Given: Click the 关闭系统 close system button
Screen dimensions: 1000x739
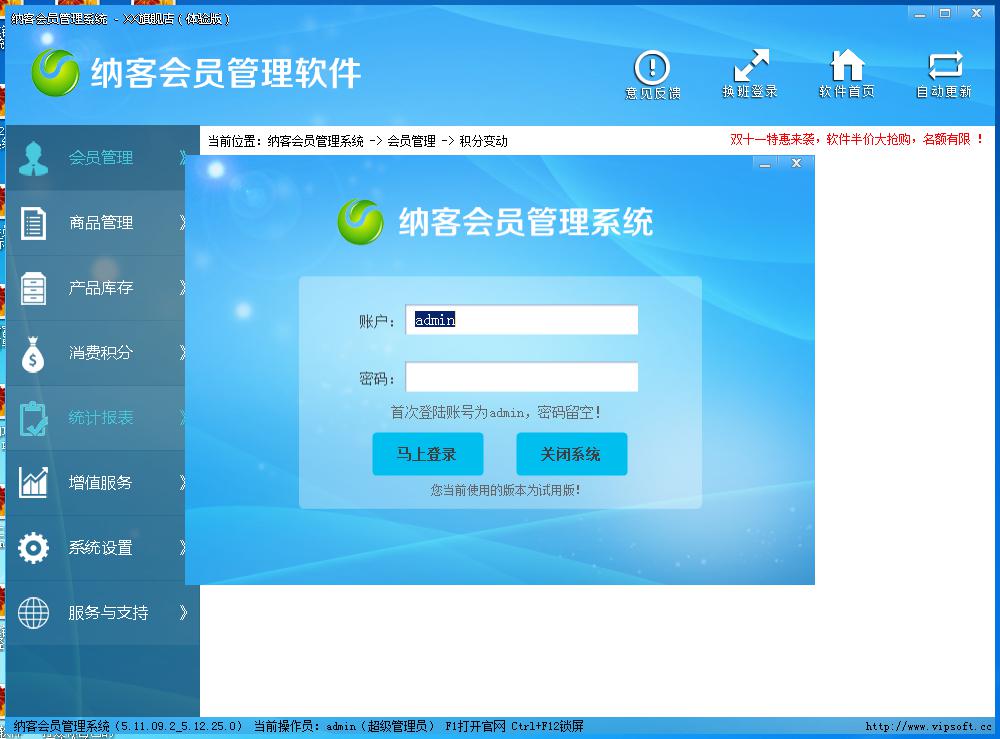Looking at the screenshot, I should (x=571, y=454).
